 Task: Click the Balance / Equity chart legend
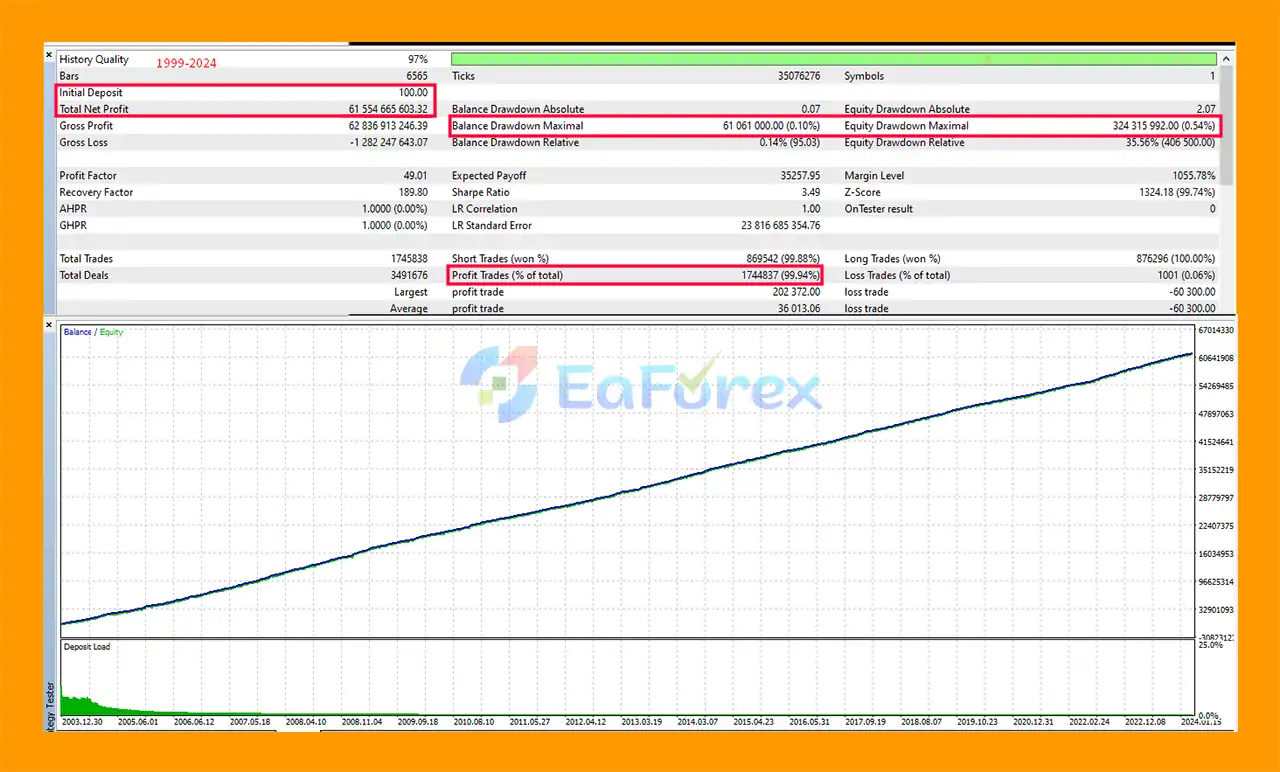coord(93,332)
